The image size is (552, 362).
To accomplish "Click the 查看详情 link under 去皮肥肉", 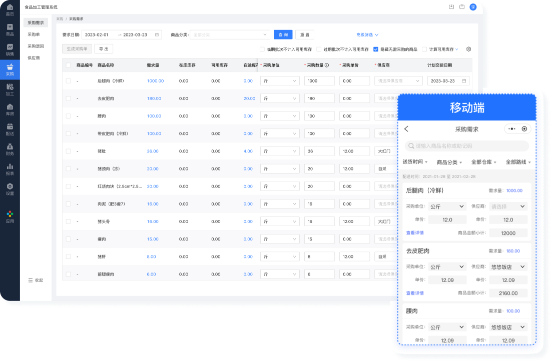I will 415,293.
